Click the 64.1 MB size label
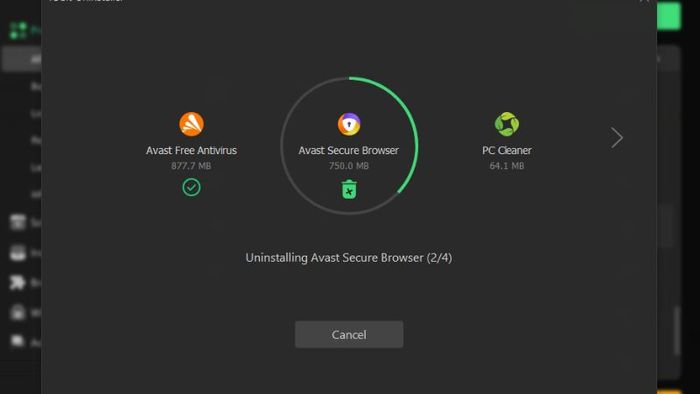 pyautogui.click(x=507, y=166)
